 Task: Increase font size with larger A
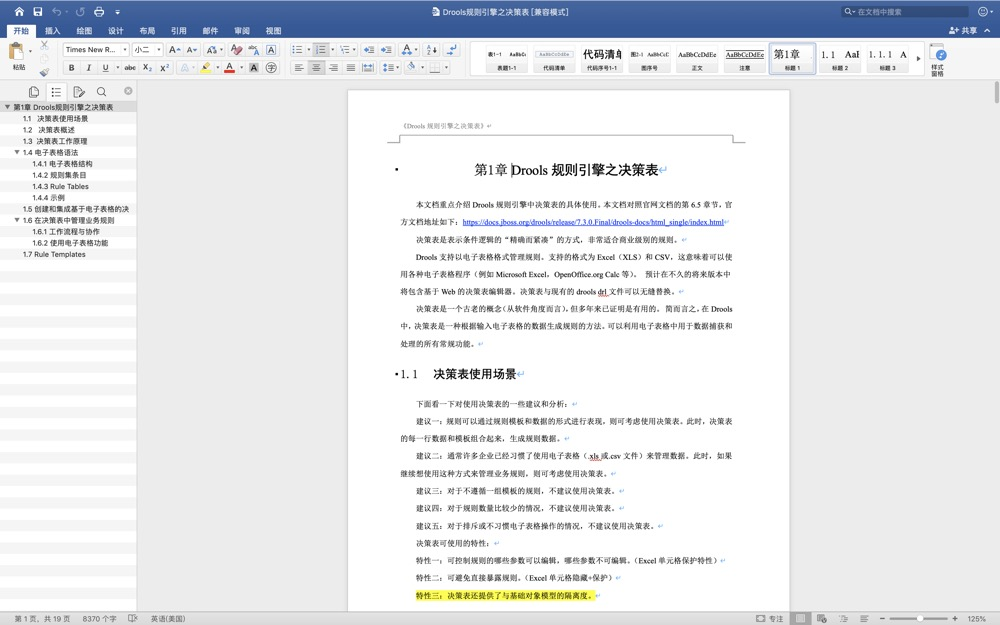(174, 49)
